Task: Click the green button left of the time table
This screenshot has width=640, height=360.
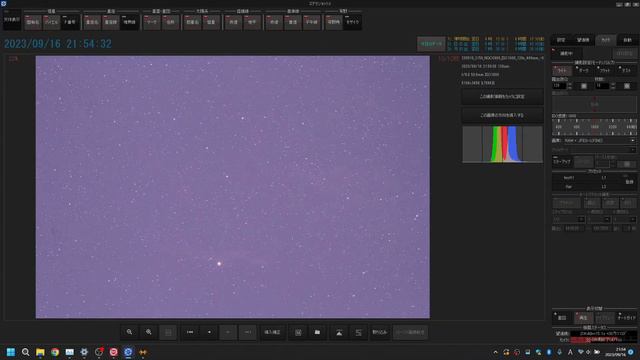Action: (x=431, y=44)
